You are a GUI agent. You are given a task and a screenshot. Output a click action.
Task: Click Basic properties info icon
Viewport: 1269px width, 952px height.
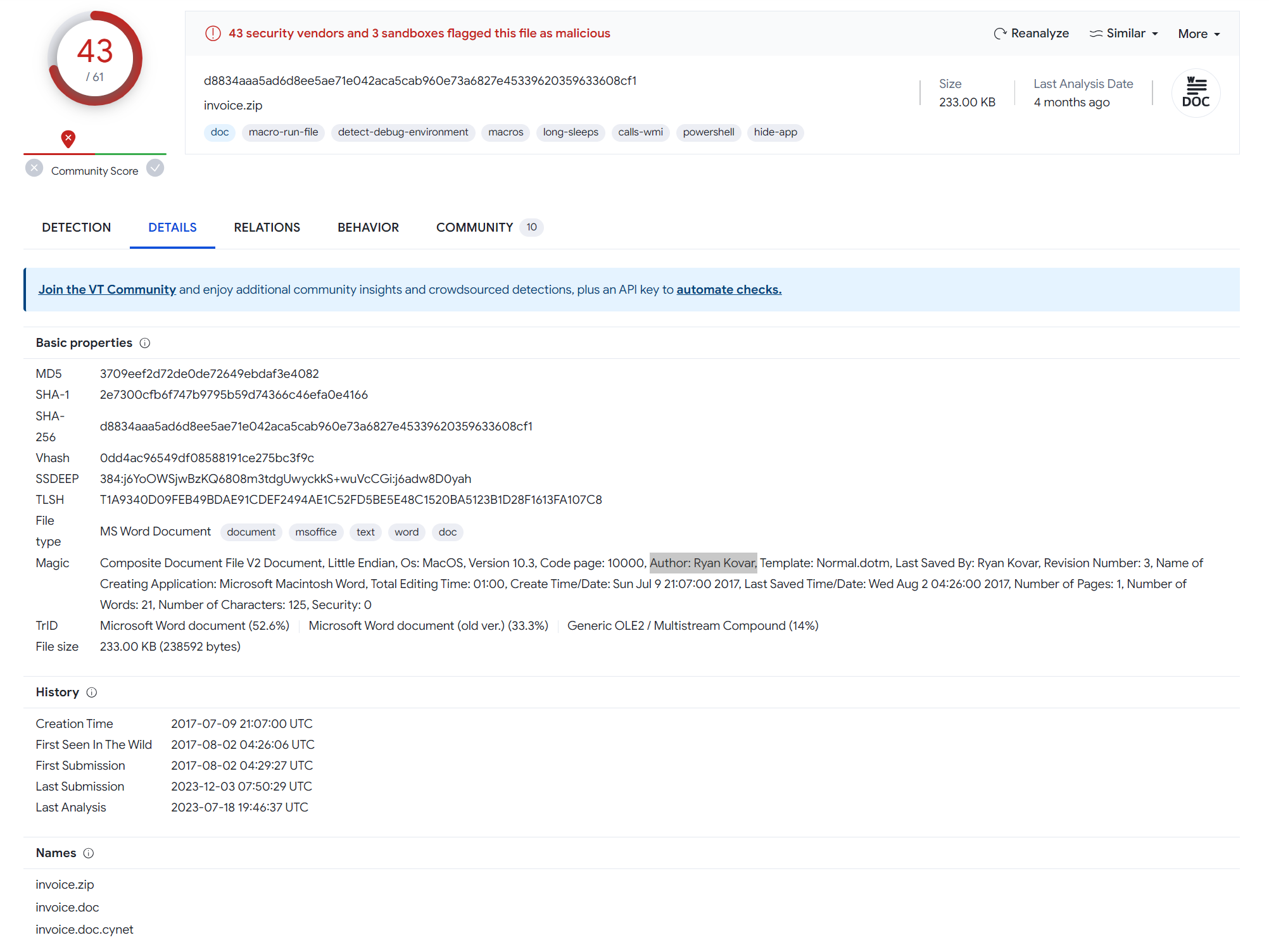[x=145, y=343]
